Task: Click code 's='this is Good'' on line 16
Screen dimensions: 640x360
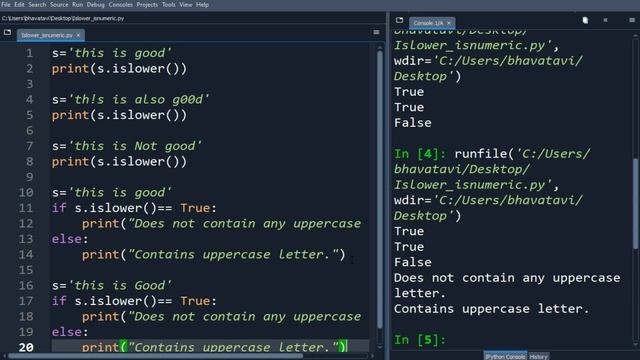Action: 111,286
